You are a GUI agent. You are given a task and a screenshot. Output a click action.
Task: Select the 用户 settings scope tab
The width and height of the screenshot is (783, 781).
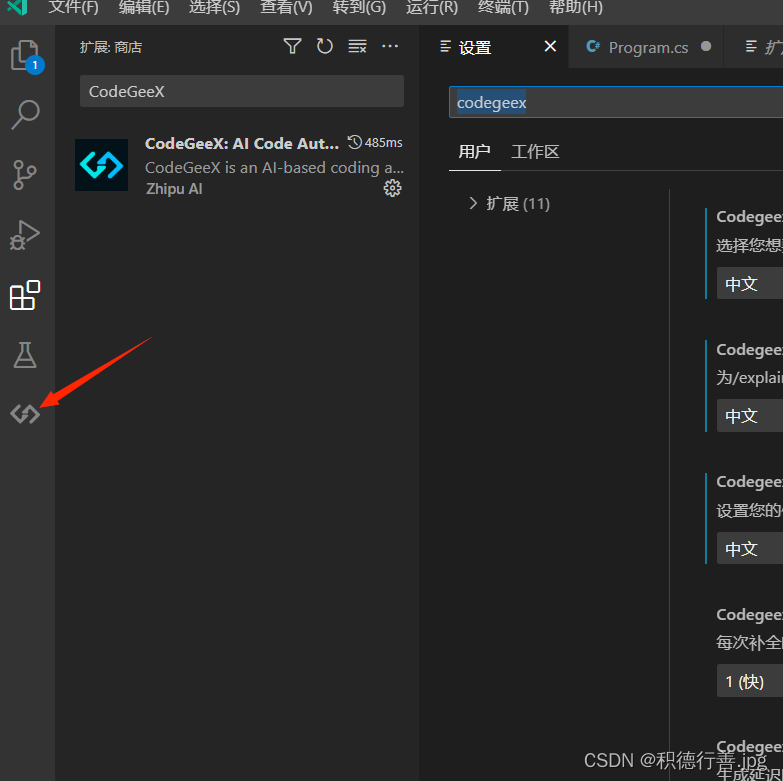click(474, 151)
